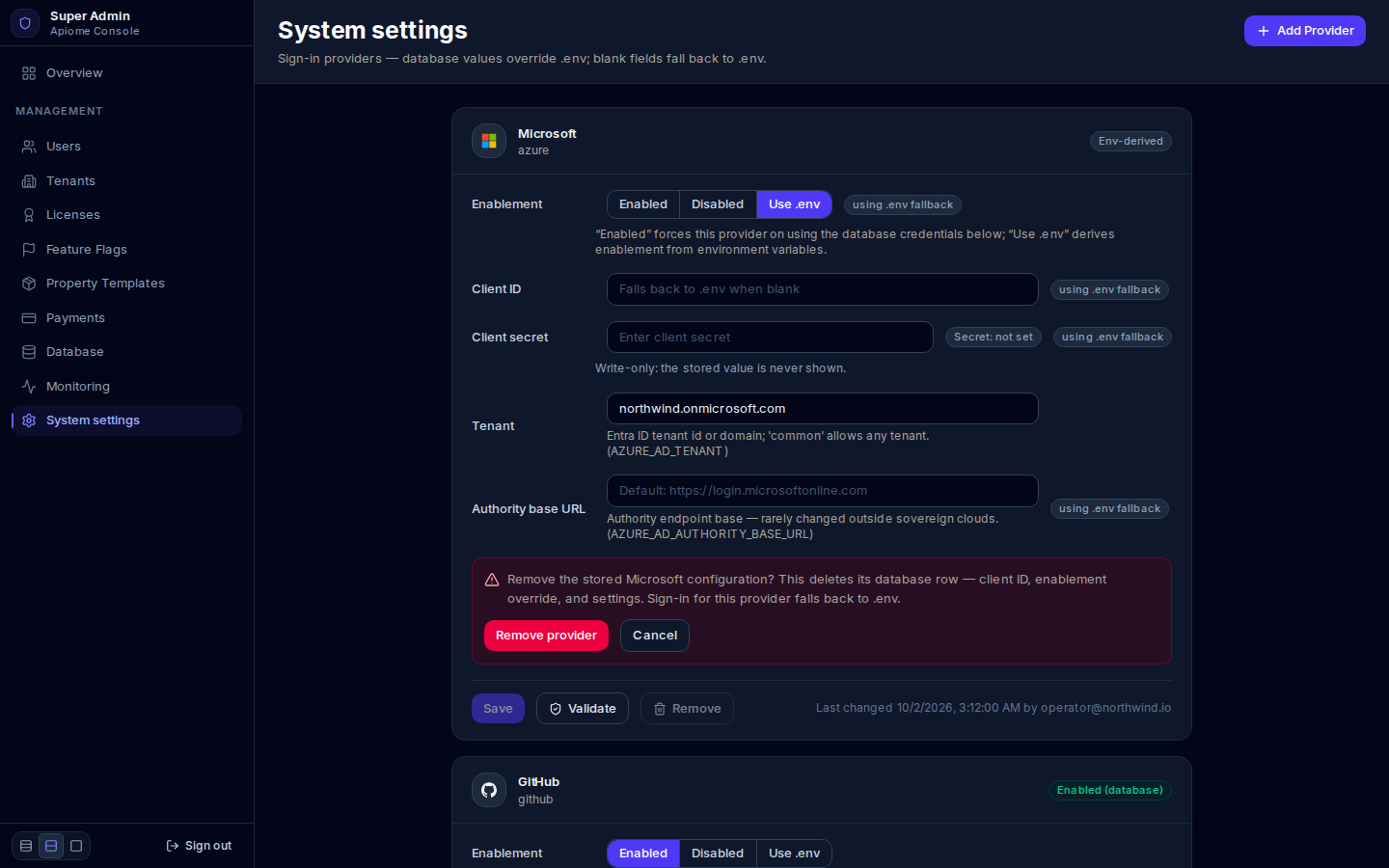Focus the Authority base URL field
The height and width of the screenshot is (868, 1389).
[x=823, y=491]
